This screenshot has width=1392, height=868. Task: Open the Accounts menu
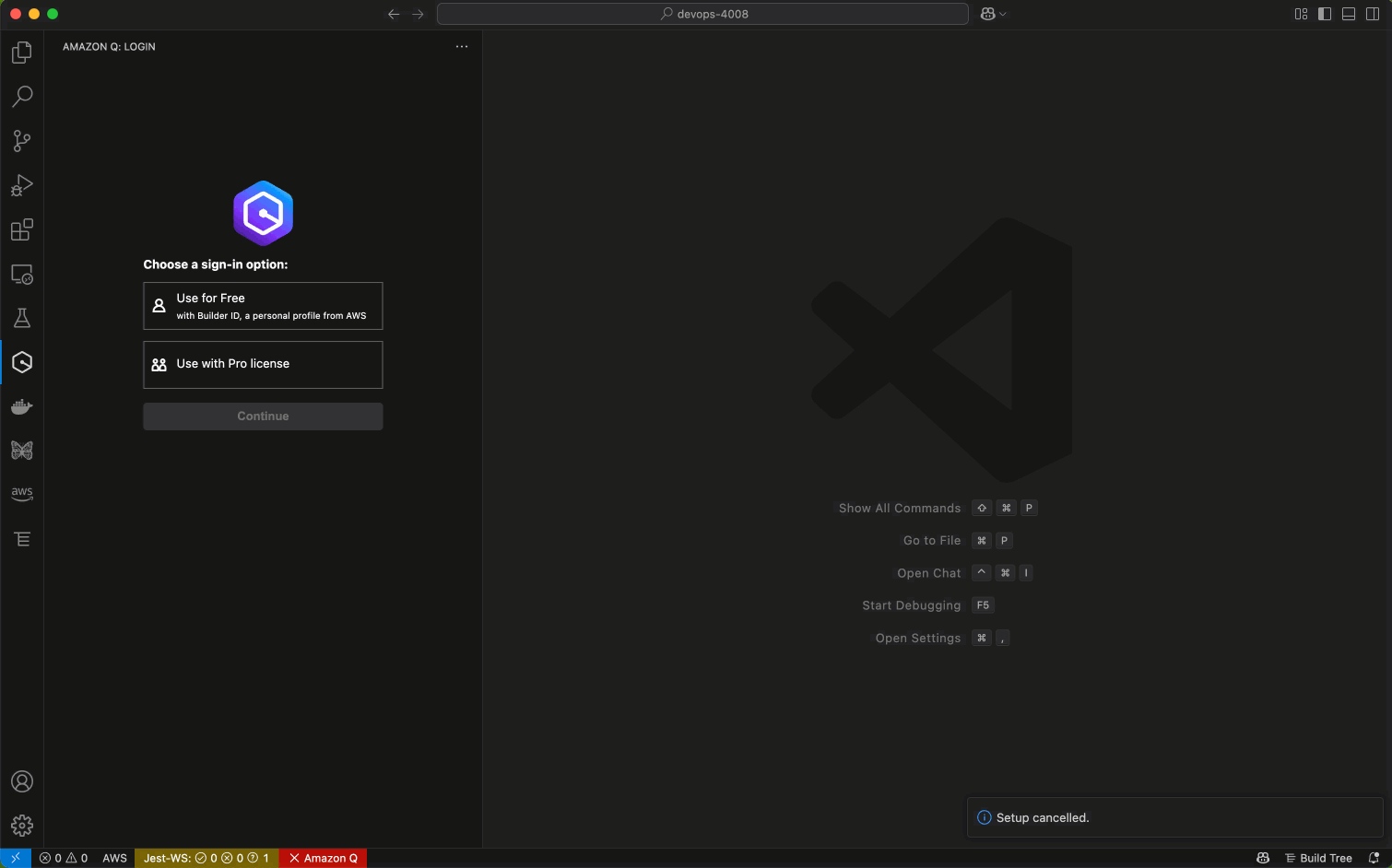click(x=22, y=781)
